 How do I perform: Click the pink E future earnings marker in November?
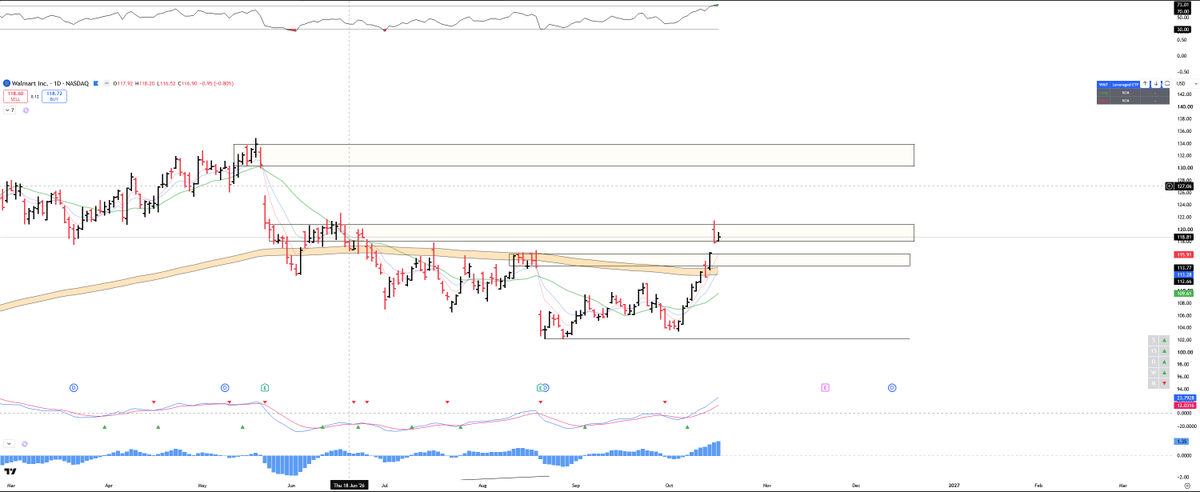[825, 386]
